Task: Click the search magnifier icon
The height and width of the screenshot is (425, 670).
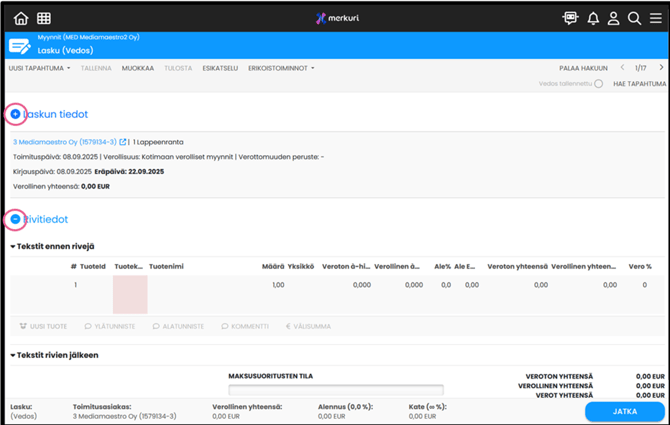Action: coord(634,18)
